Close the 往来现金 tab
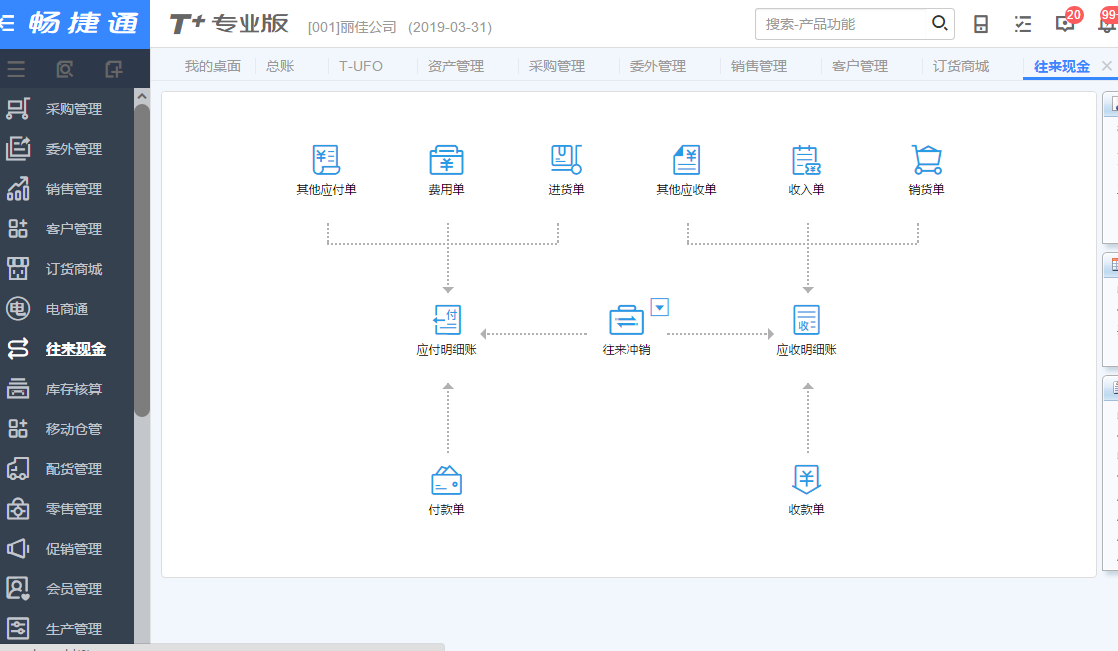 coord(1107,66)
